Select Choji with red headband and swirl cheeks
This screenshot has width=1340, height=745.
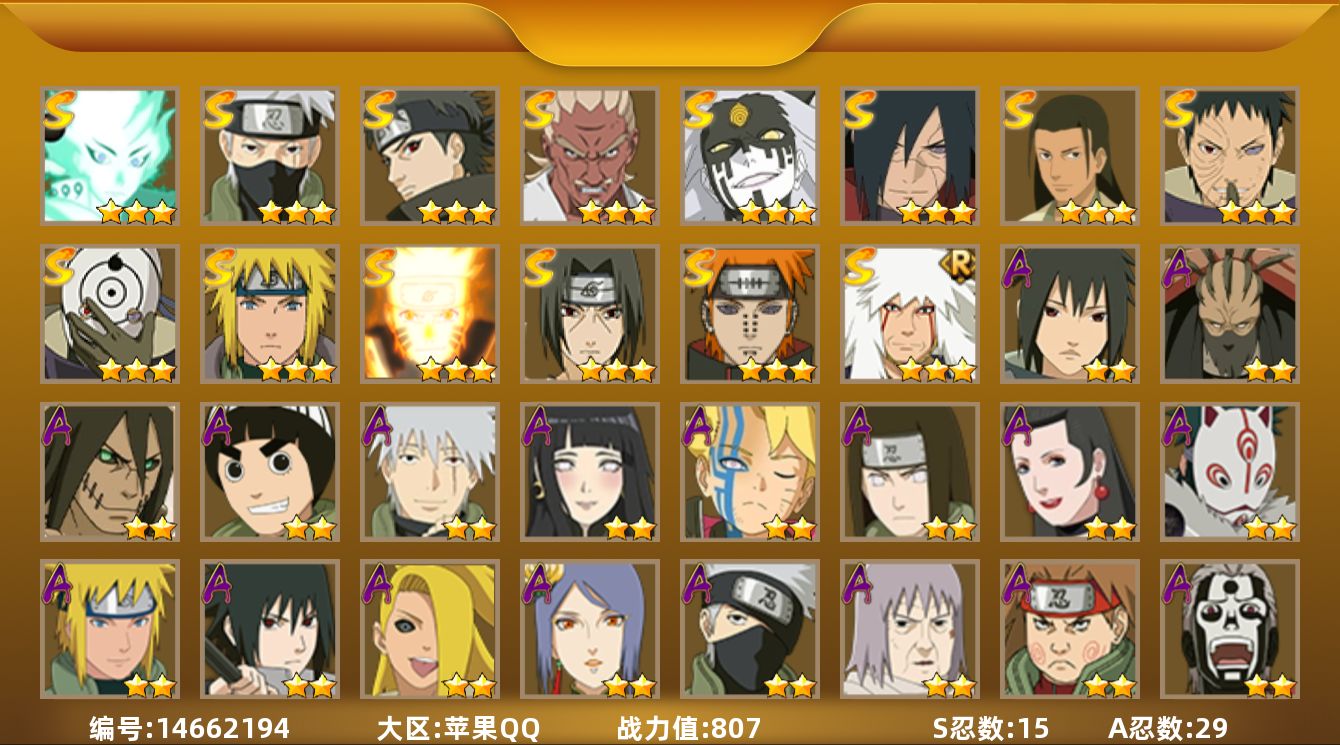pyautogui.click(x=1069, y=629)
